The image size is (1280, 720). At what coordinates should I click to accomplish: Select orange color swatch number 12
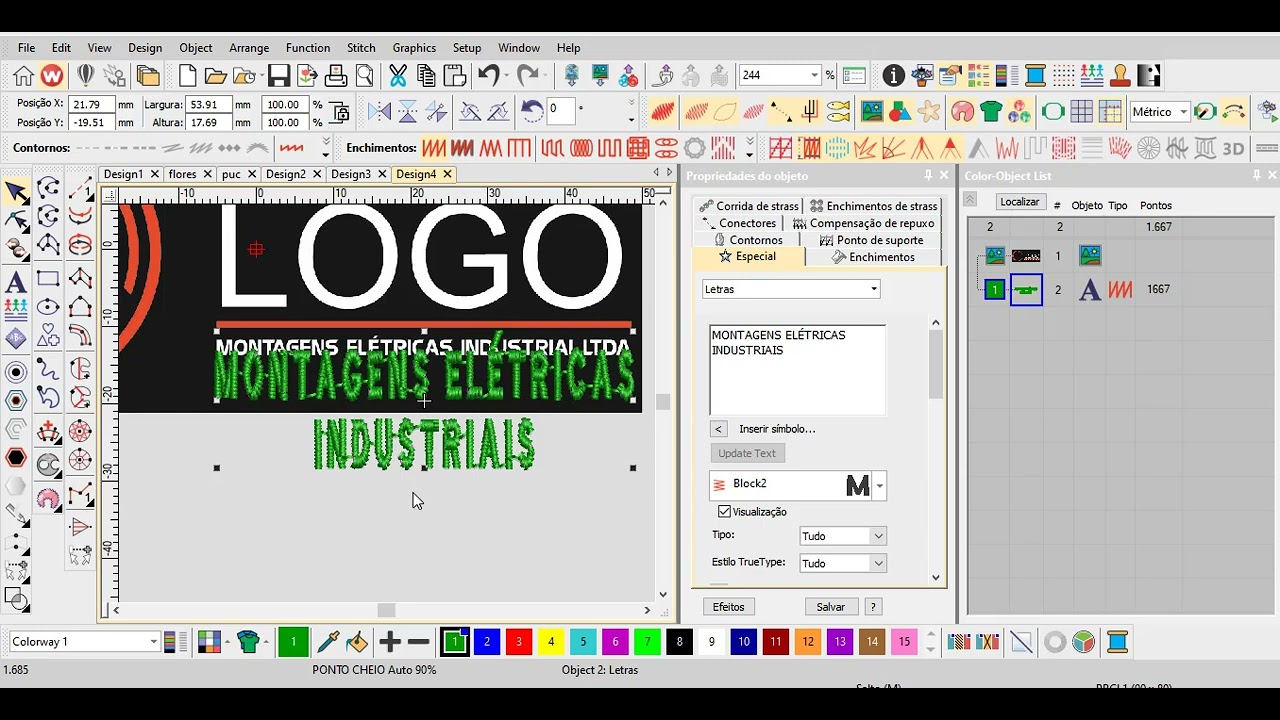(808, 642)
